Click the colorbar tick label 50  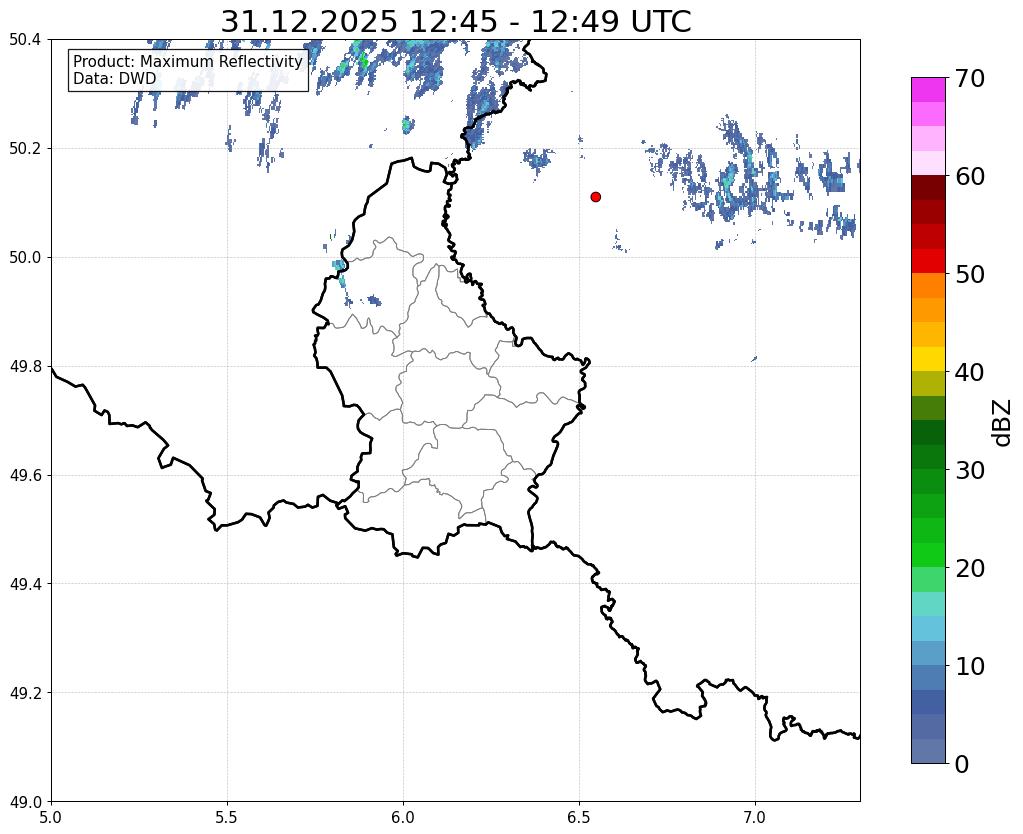coord(970,274)
